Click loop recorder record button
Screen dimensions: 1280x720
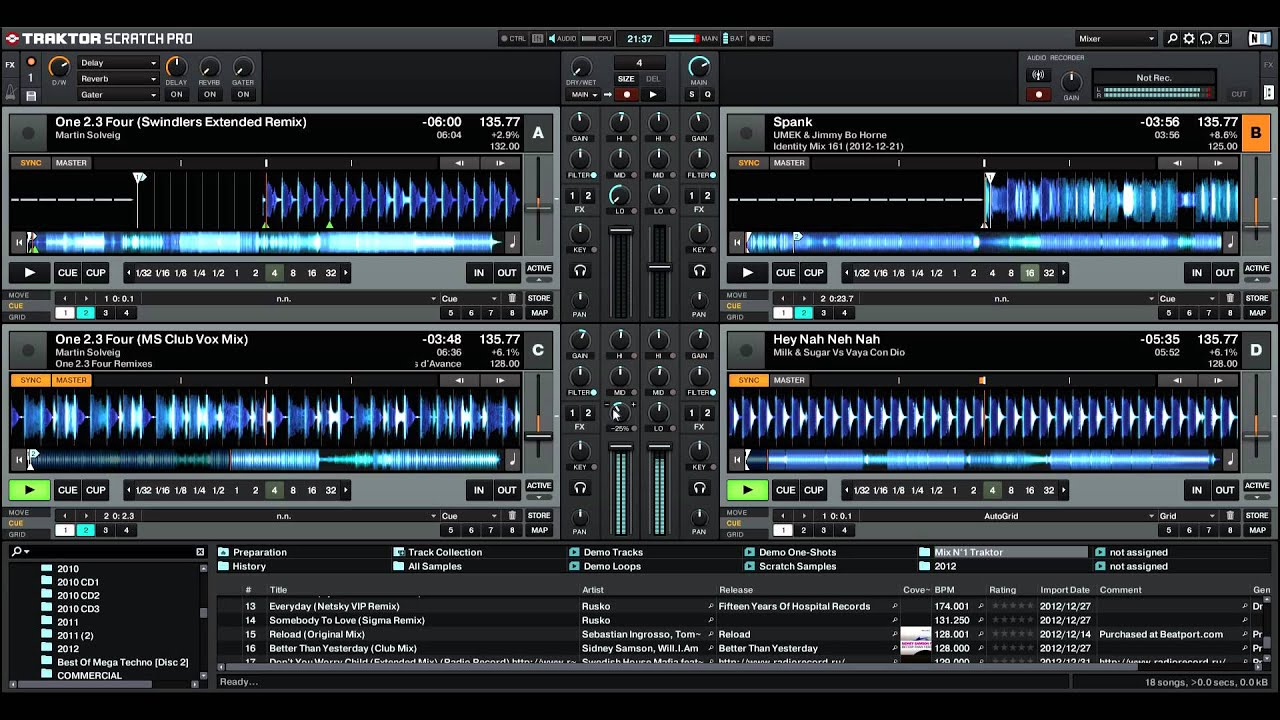click(x=626, y=95)
